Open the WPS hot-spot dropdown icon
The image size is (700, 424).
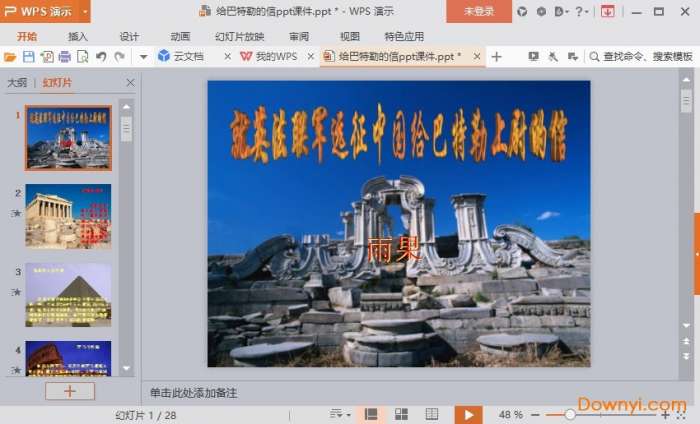click(561, 12)
